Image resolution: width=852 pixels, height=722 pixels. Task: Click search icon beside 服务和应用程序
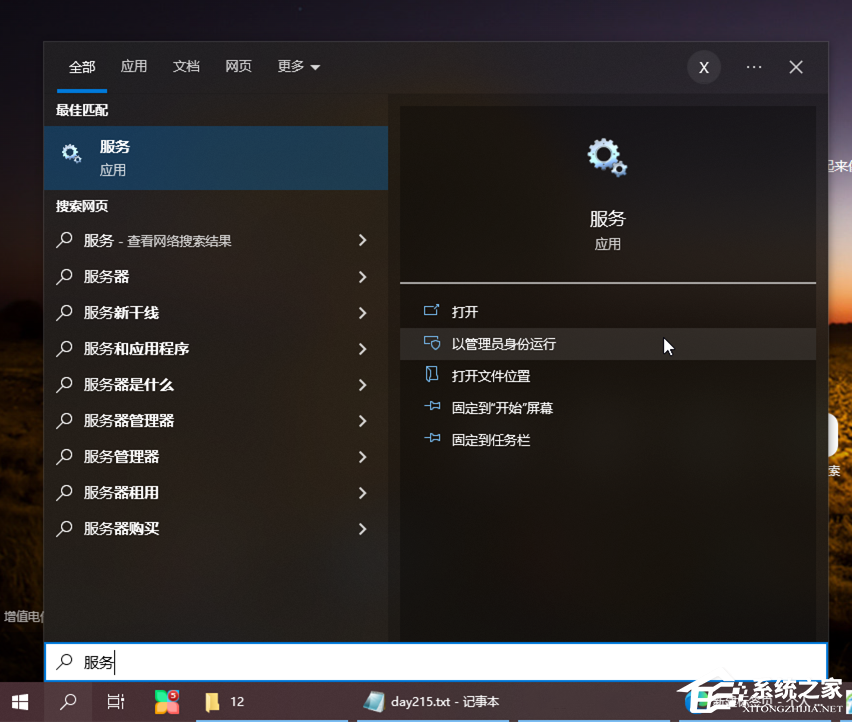click(x=65, y=348)
